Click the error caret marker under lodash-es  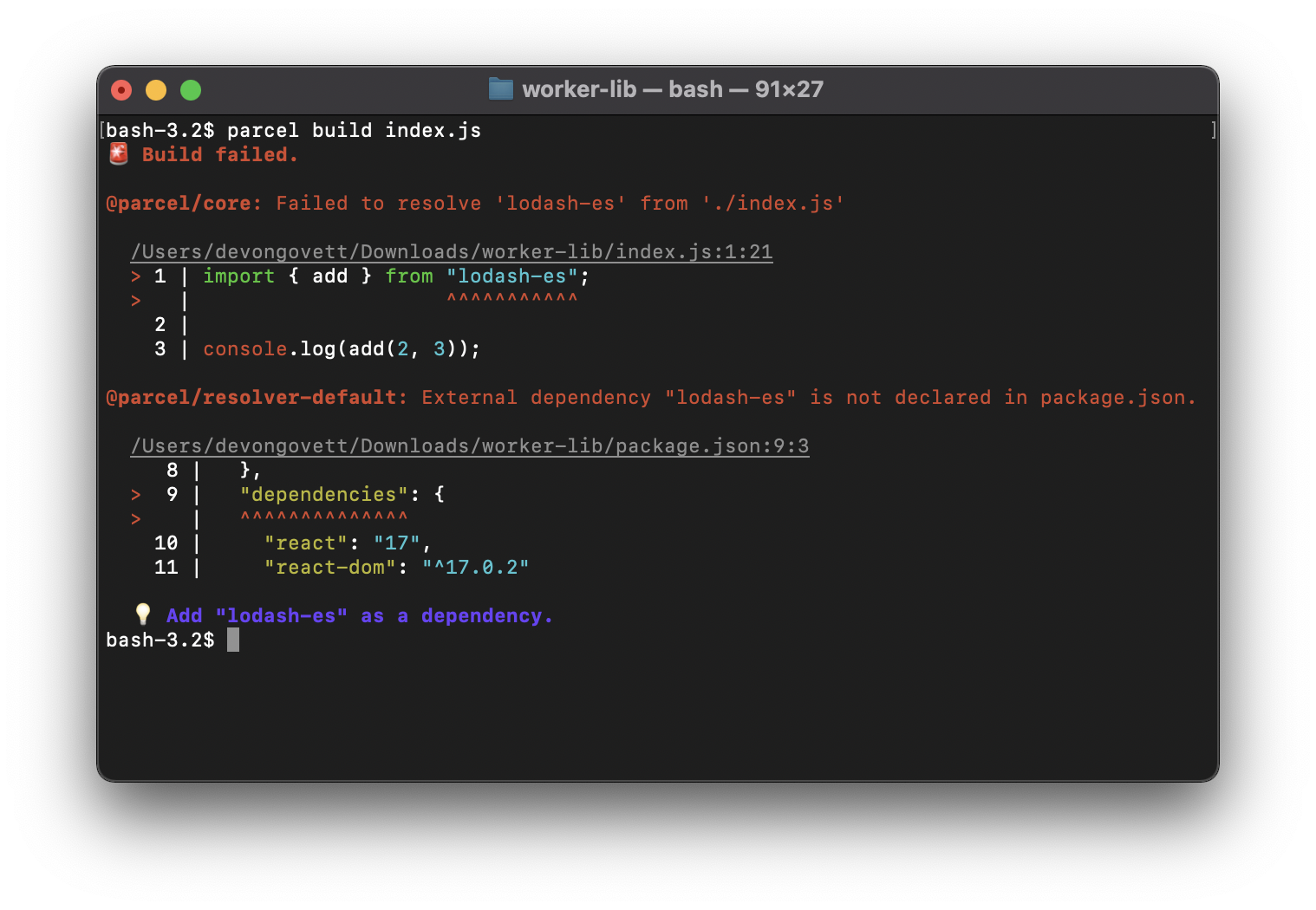[511, 299]
